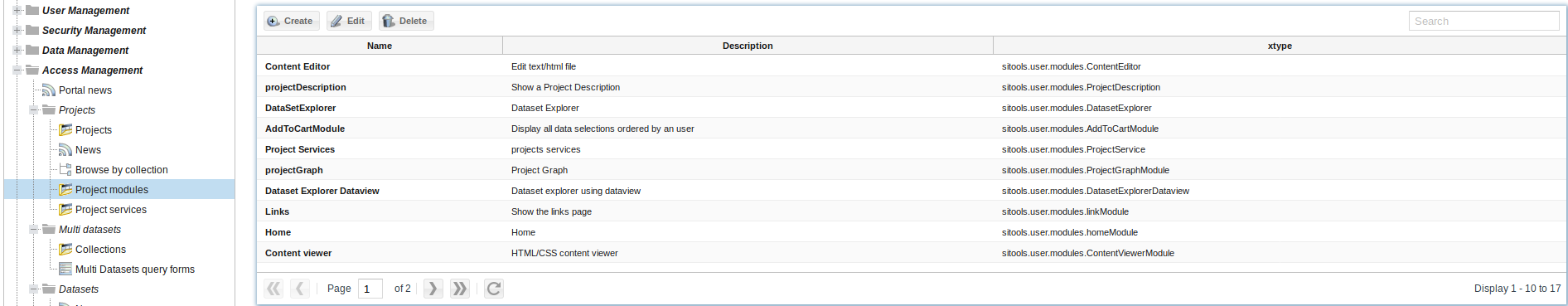Focus the Search input field
The width and height of the screenshot is (1568, 306).
tap(1483, 21)
